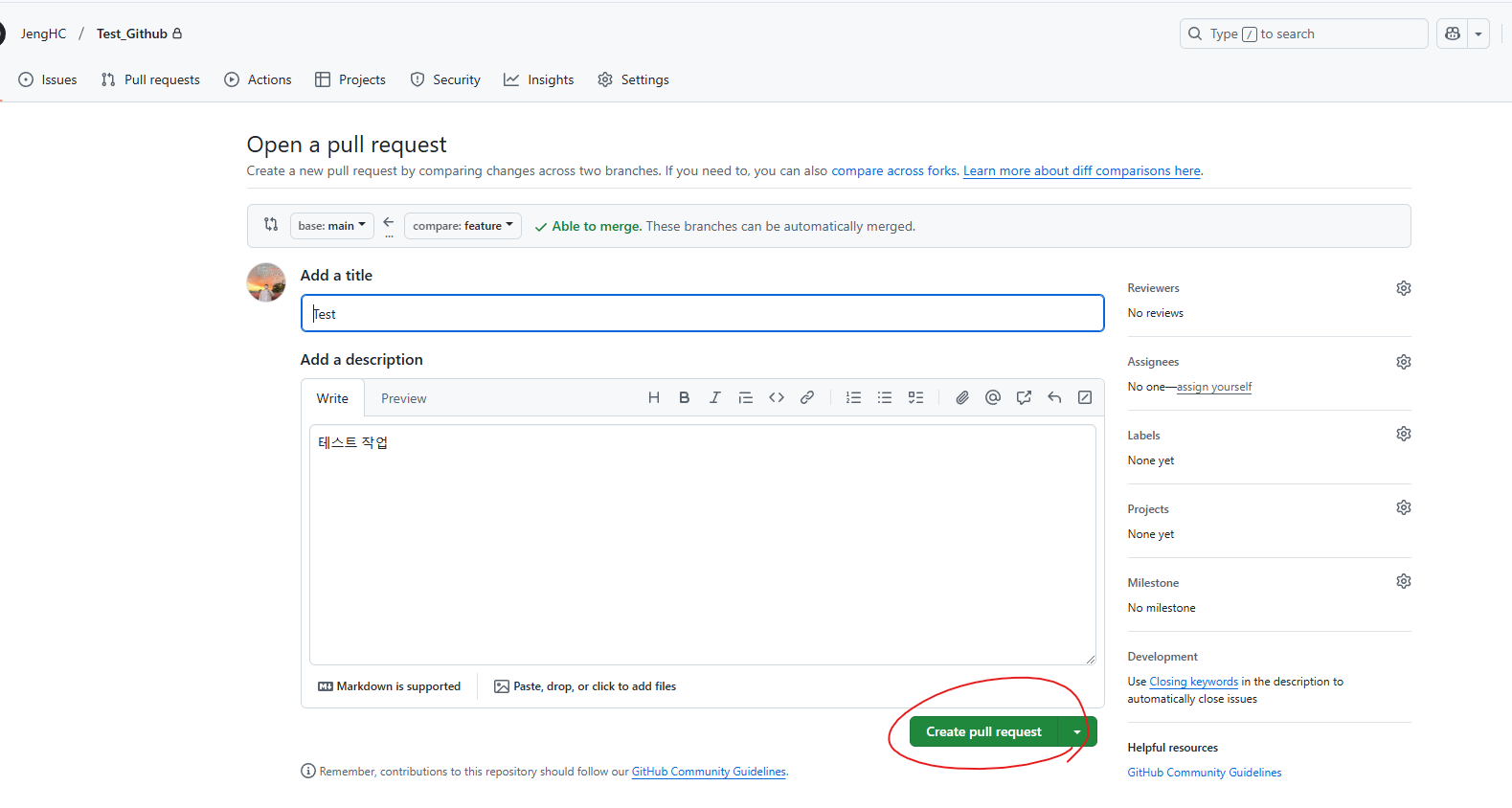Focus the pull request title field
The image size is (1512, 808).
tap(703, 314)
